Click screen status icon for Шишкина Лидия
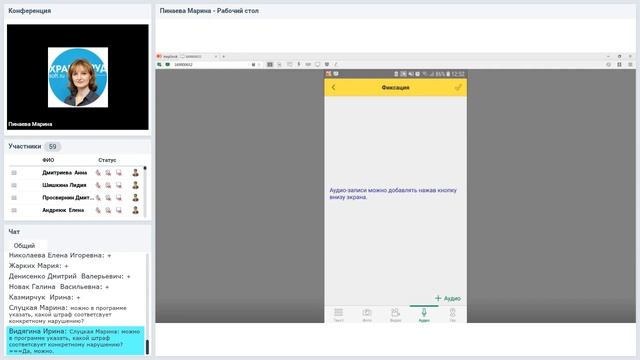 [x=119, y=185]
